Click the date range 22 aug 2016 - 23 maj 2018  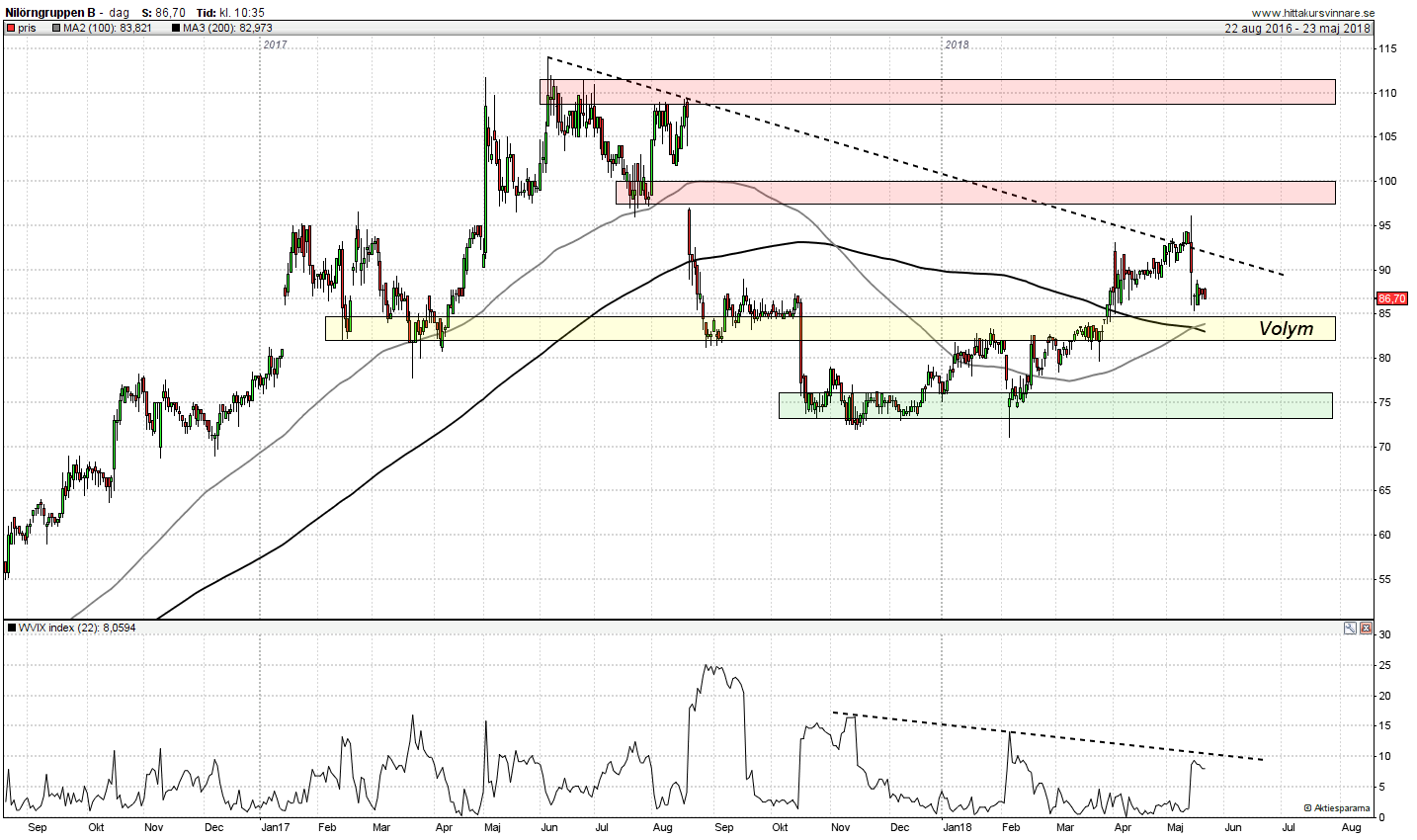[1297, 29]
